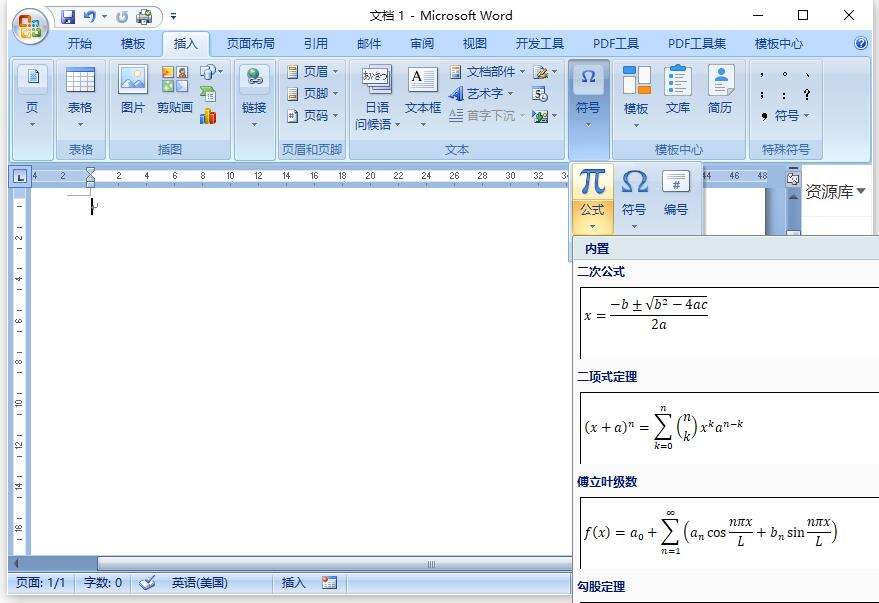
Task: Click the 页面: 1/1 page indicator
Action: point(40,583)
